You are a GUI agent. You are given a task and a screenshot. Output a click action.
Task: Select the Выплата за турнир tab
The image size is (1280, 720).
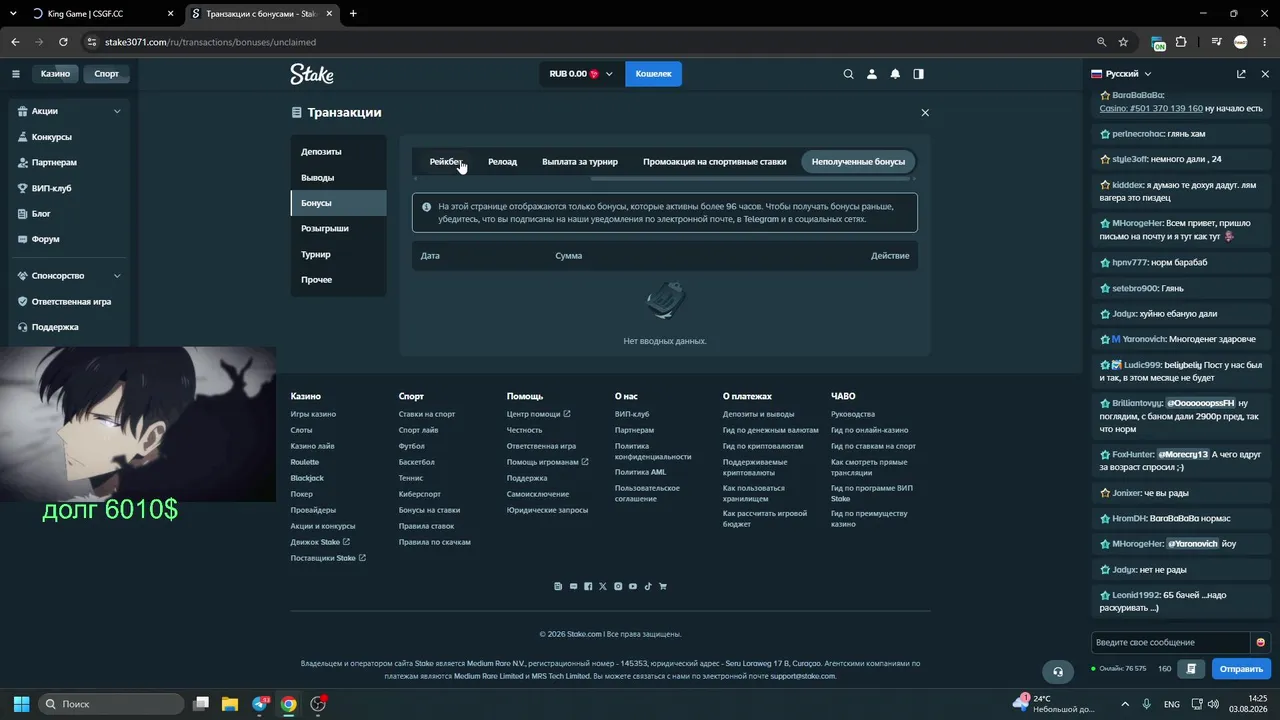pyautogui.click(x=580, y=162)
